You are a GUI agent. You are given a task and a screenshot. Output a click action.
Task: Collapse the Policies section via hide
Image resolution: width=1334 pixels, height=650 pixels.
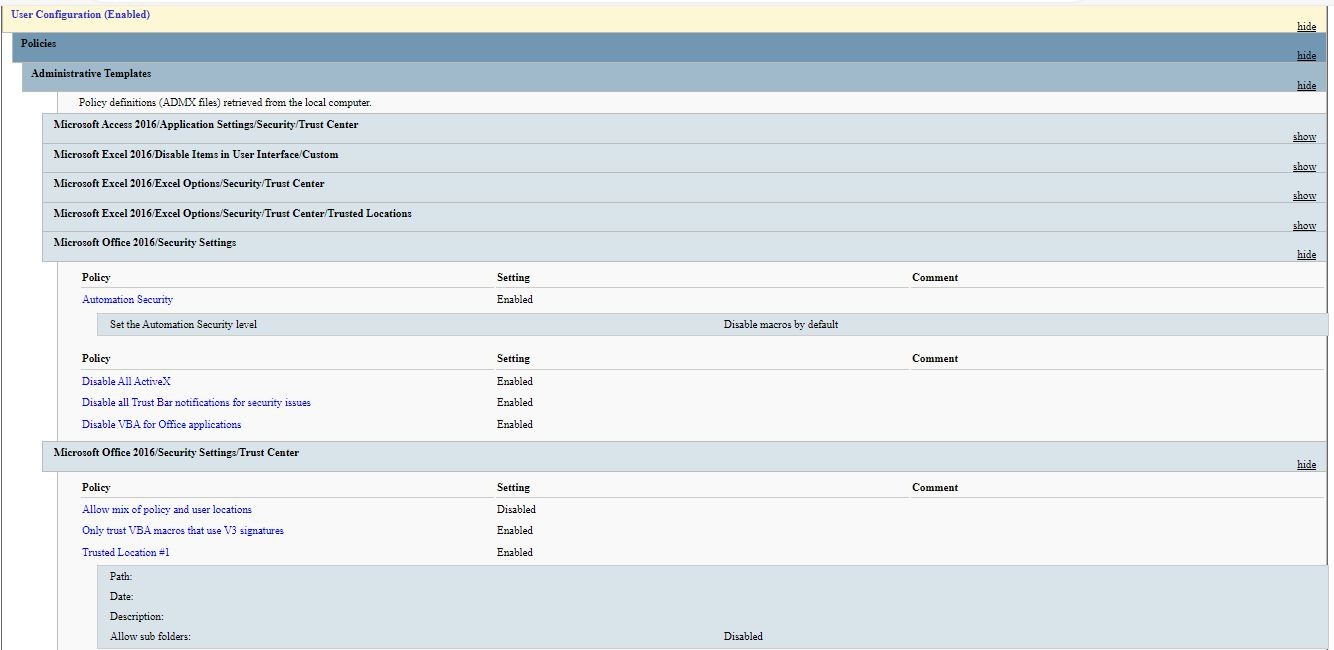point(1306,56)
